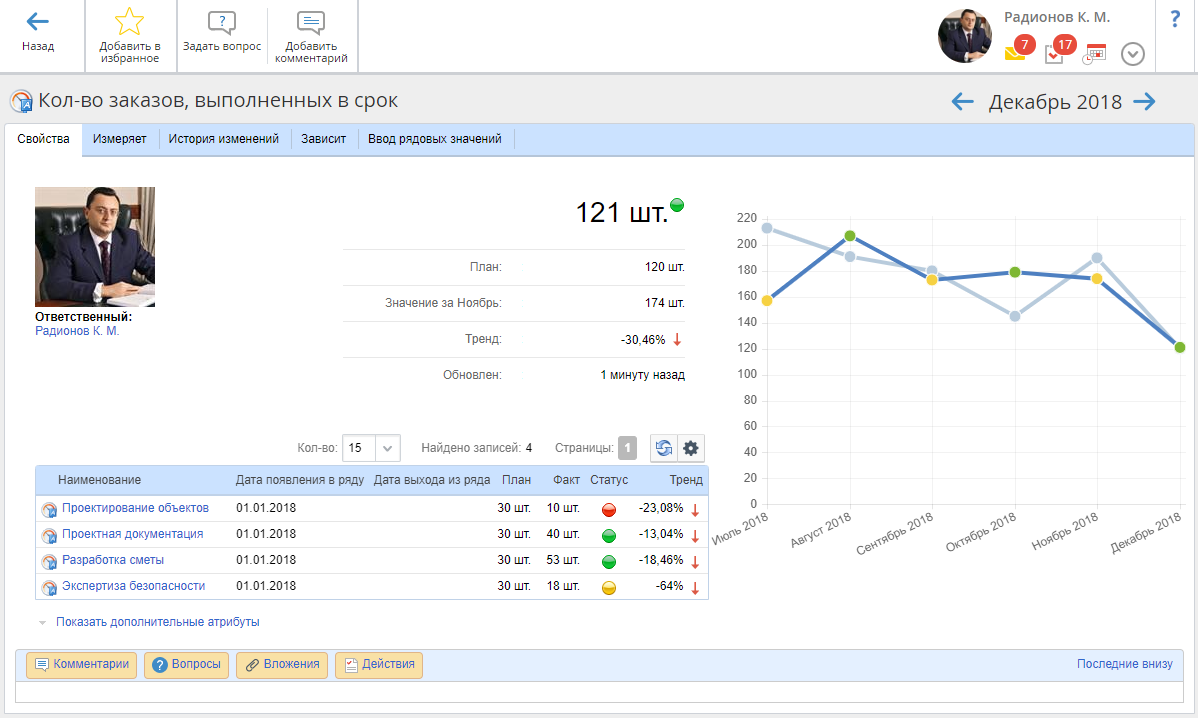The width and height of the screenshot is (1198, 718).
Task: Open tasks icon showing 17 notifications
Action: (1055, 54)
